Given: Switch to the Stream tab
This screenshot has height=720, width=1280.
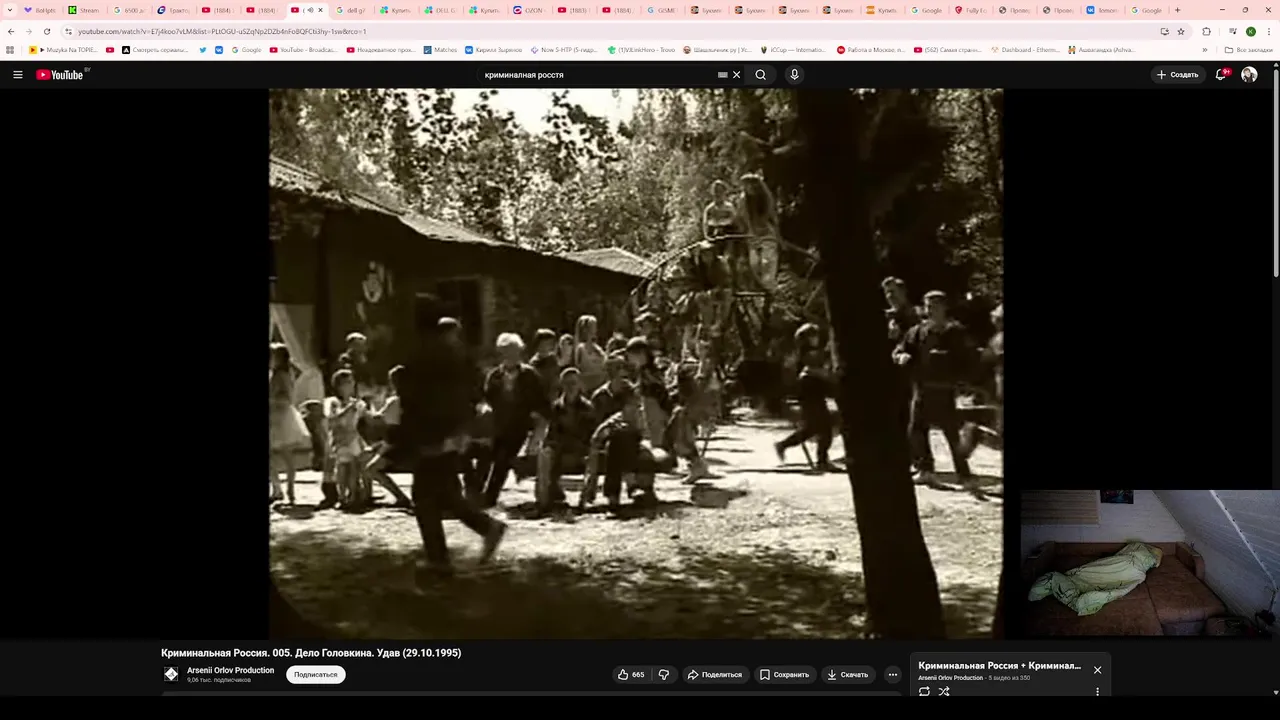Looking at the screenshot, I should click(84, 10).
